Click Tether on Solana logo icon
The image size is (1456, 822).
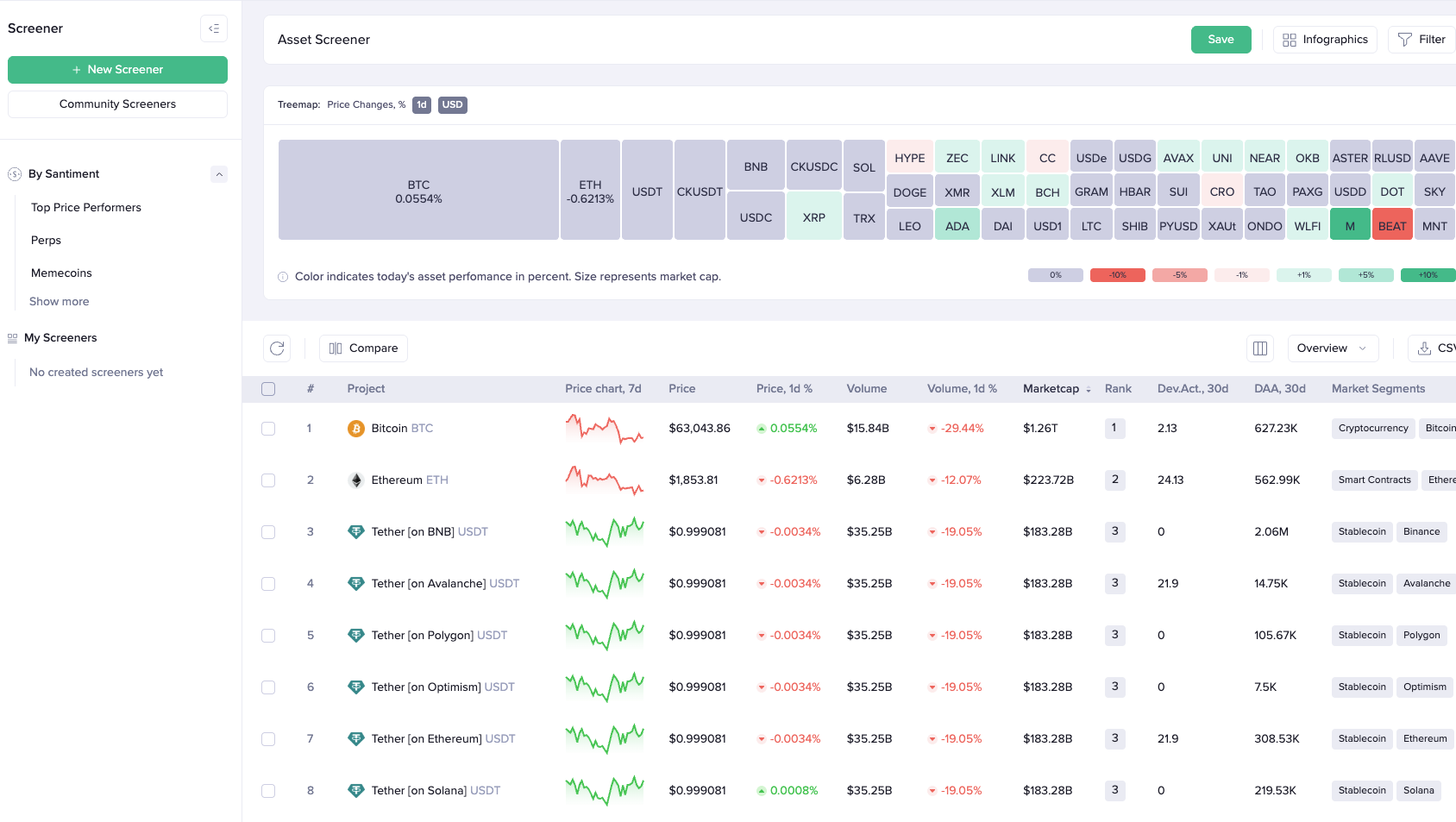coord(356,791)
